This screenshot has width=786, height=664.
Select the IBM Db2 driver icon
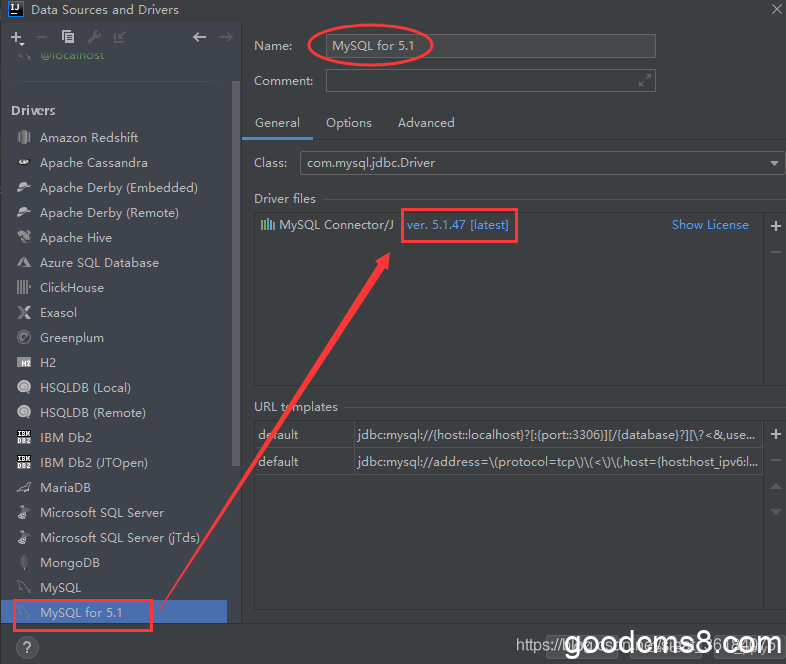pos(24,437)
